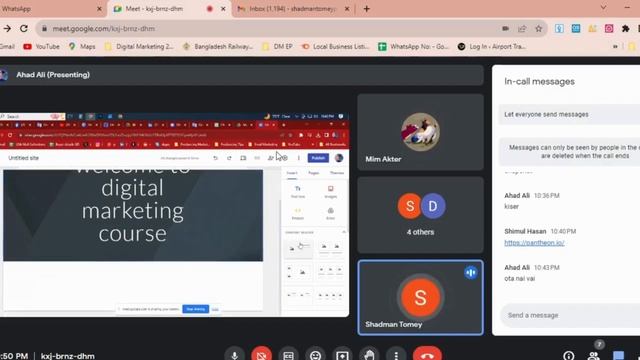The width and height of the screenshot is (640, 360).
Task: Open the Extensions puzzle icon
Action: [x=625, y=29]
